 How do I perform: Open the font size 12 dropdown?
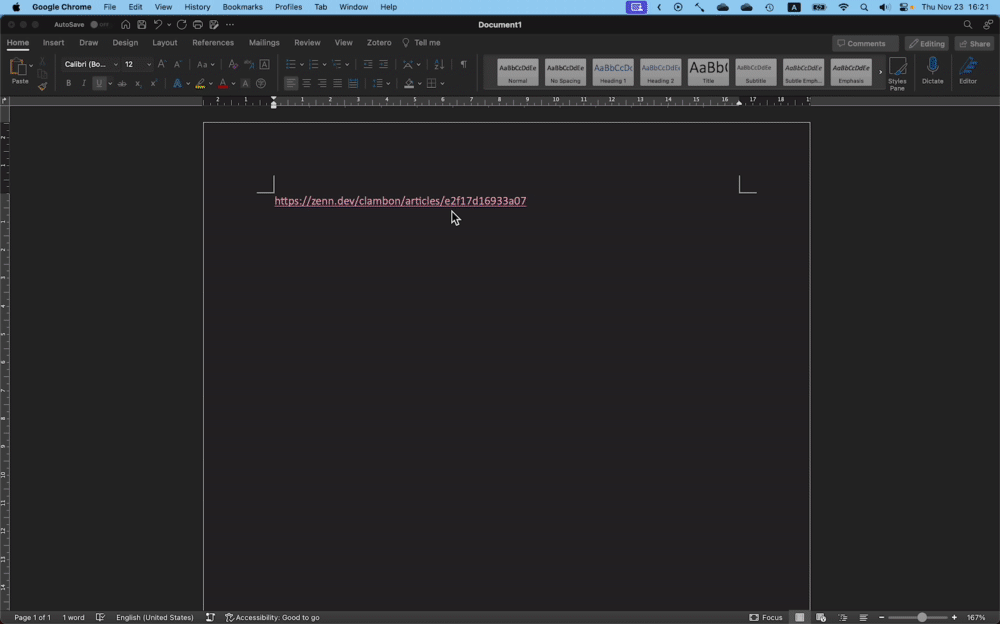pyautogui.click(x=149, y=64)
